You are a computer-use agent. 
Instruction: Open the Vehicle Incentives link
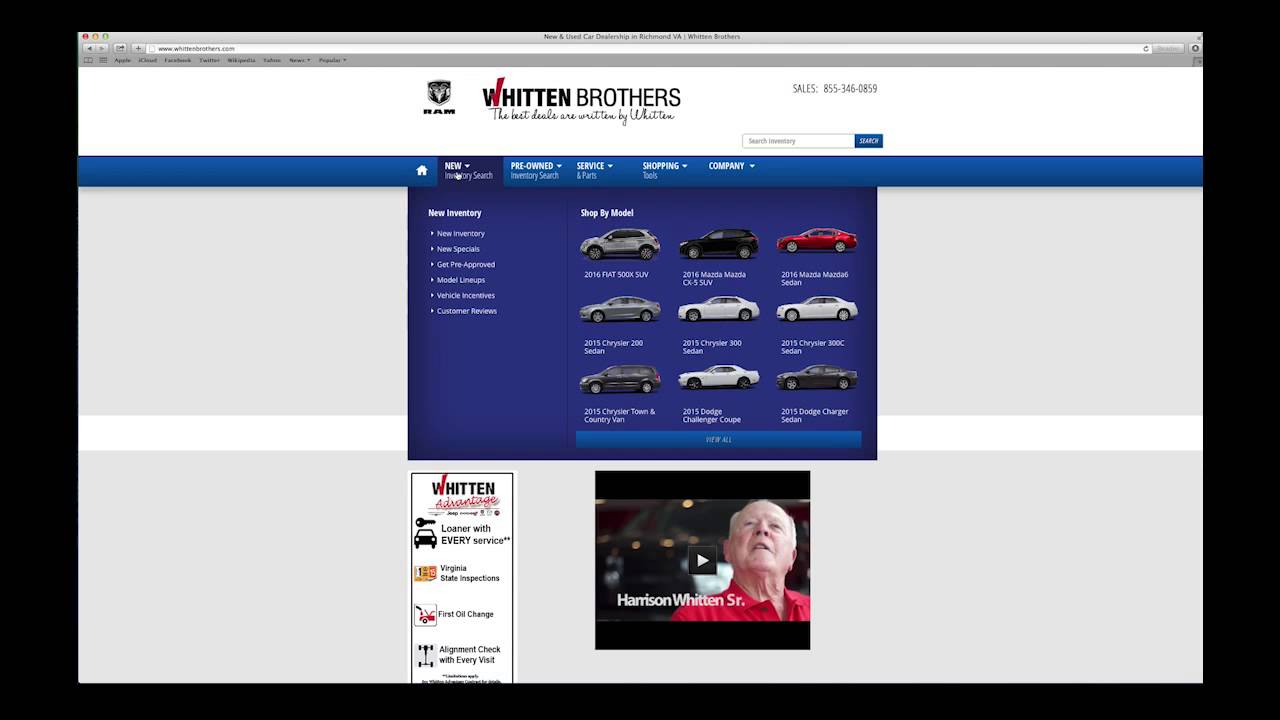coord(465,295)
